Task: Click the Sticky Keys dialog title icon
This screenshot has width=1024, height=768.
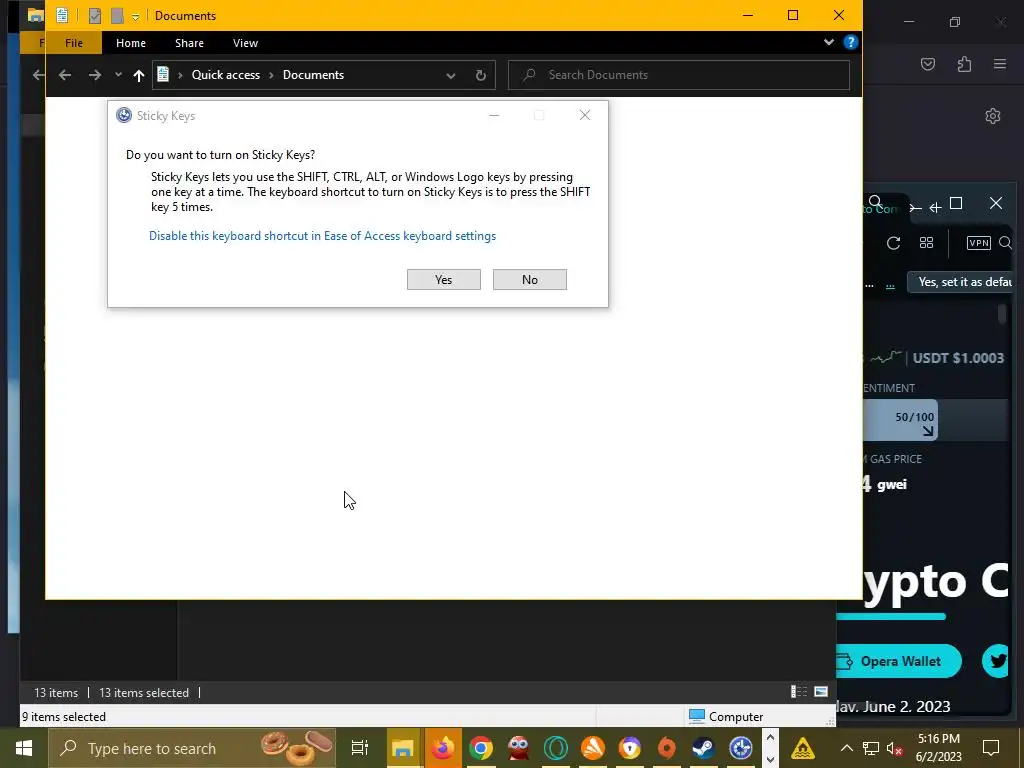Action: [123, 116]
